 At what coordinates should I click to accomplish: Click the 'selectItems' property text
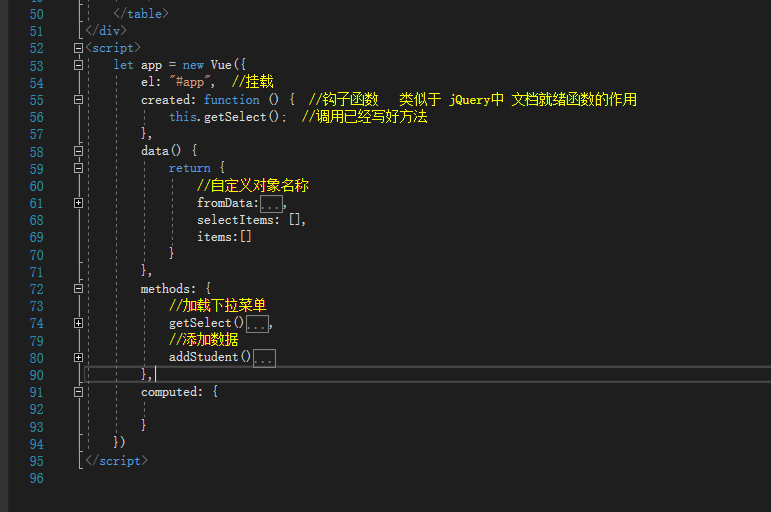click(235, 220)
